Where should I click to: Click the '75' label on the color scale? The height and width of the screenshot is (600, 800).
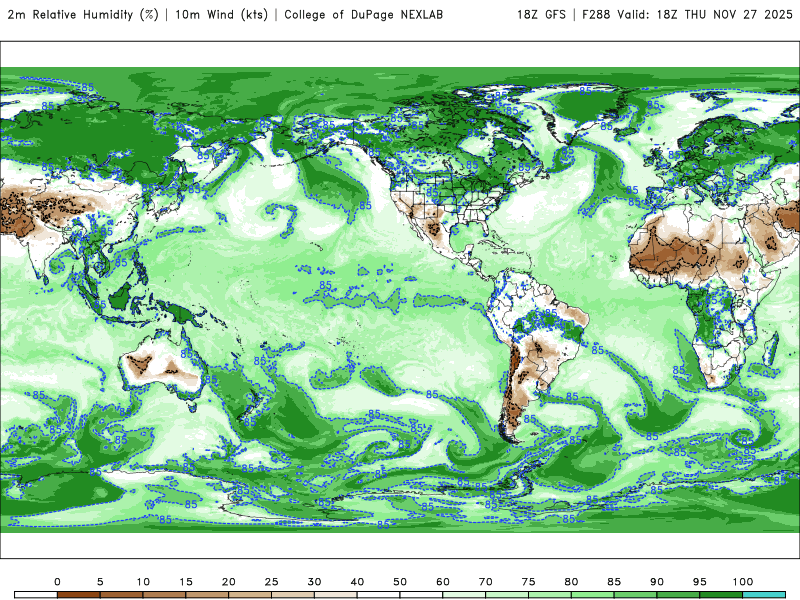(x=529, y=582)
